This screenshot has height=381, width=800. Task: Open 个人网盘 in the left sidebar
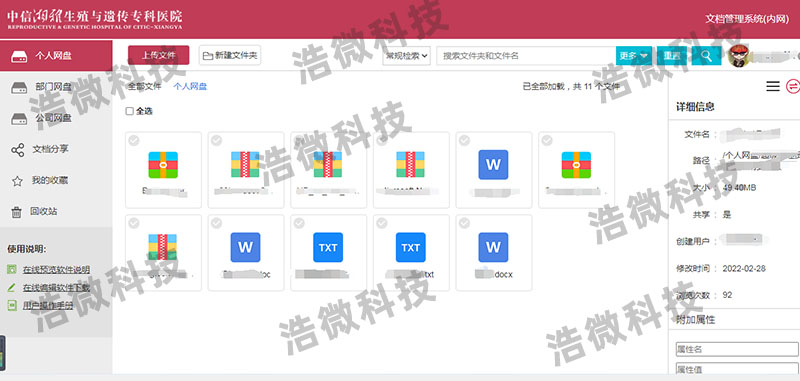[x=56, y=56]
